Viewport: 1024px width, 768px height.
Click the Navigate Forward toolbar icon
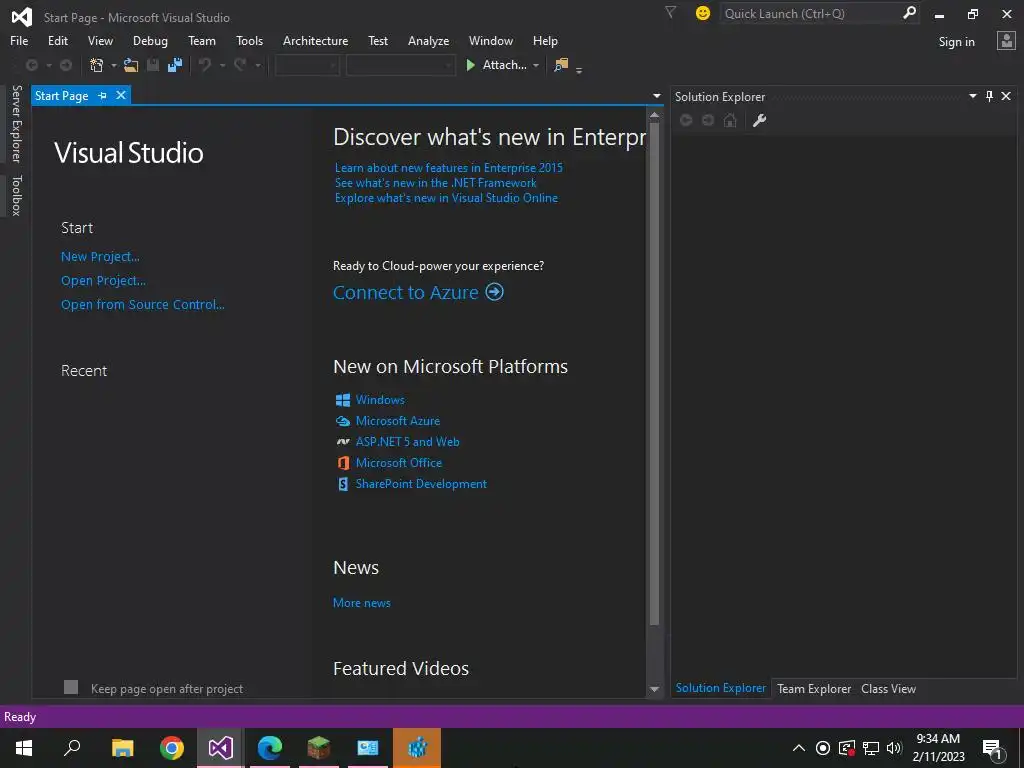point(66,65)
